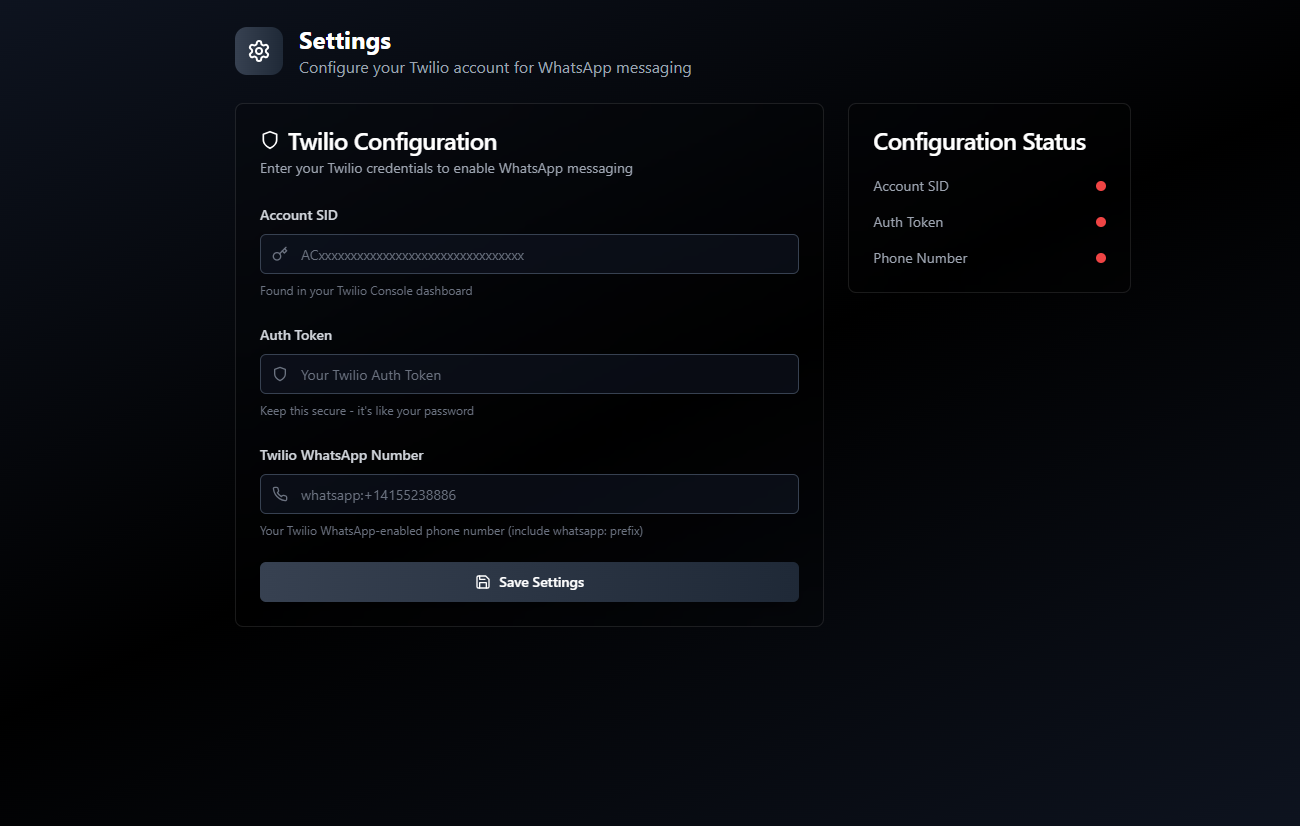This screenshot has width=1300, height=826.
Task: Click the phone icon in WhatsApp Number field
Action: (x=280, y=494)
